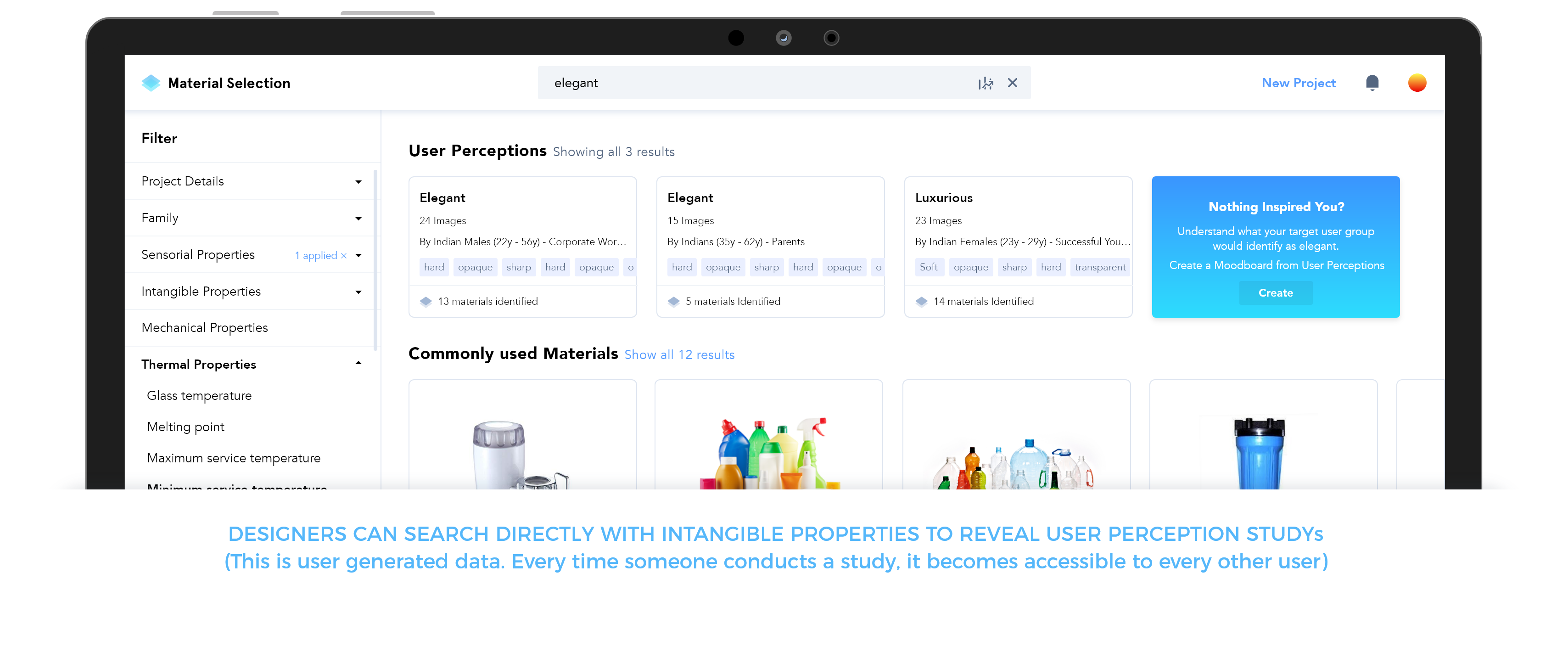Collapse the Thermal Properties section
1568x663 pixels.
click(x=358, y=364)
